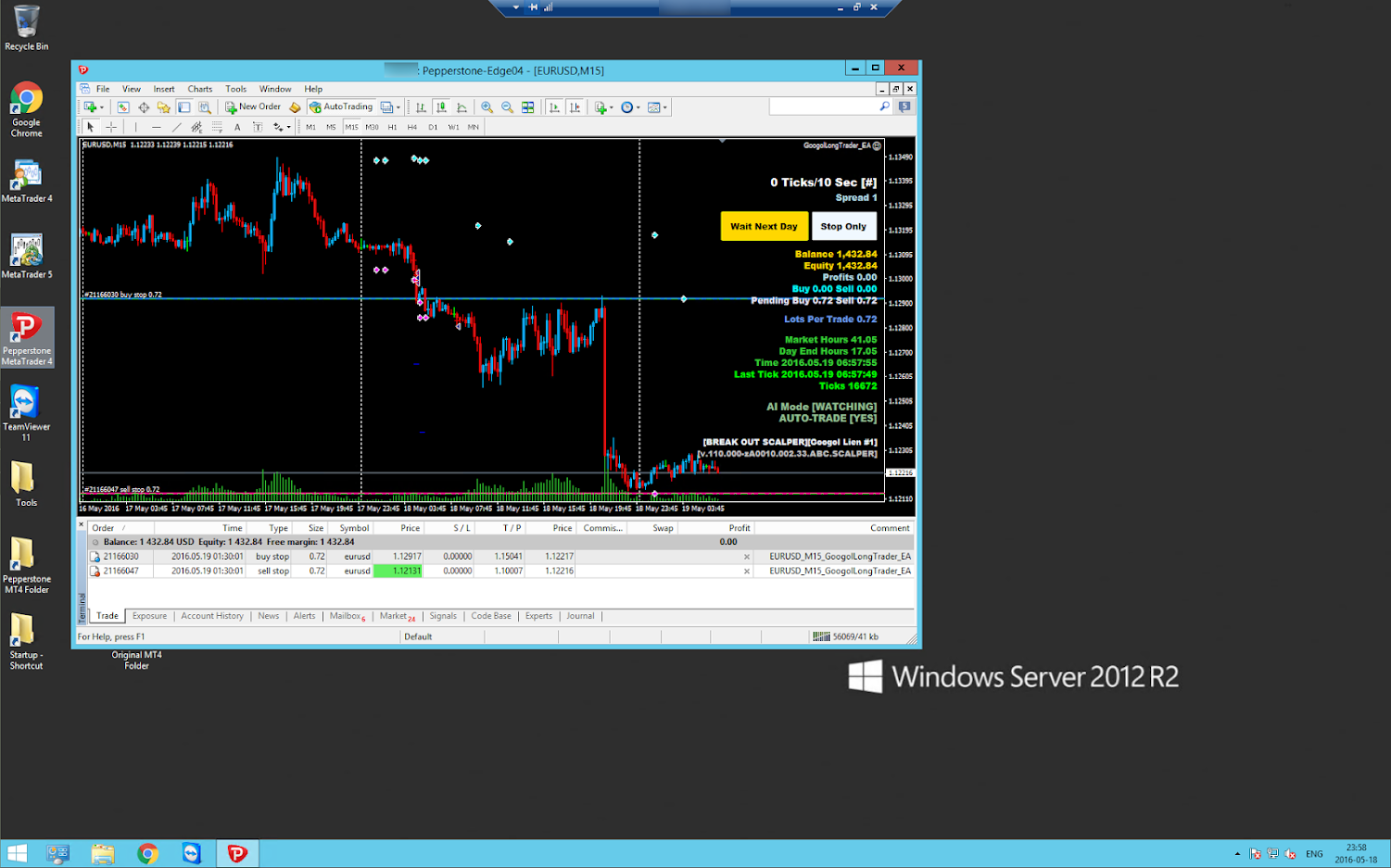Image resolution: width=1391 pixels, height=868 pixels.
Task: Select the horizontal line drawing tool
Action: point(156,127)
